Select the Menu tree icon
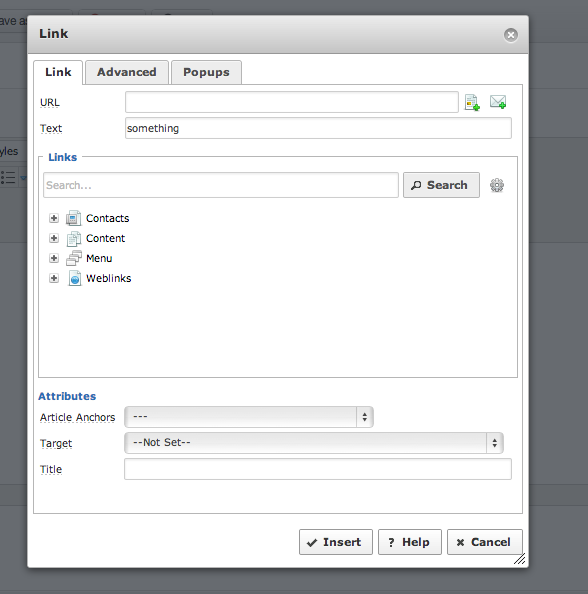The height and width of the screenshot is (594, 588). [74, 258]
